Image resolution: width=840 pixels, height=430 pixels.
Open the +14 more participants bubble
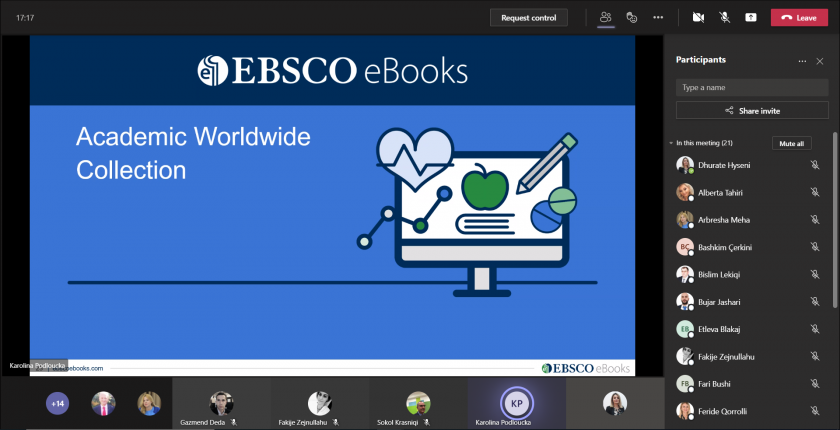(x=57, y=403)
